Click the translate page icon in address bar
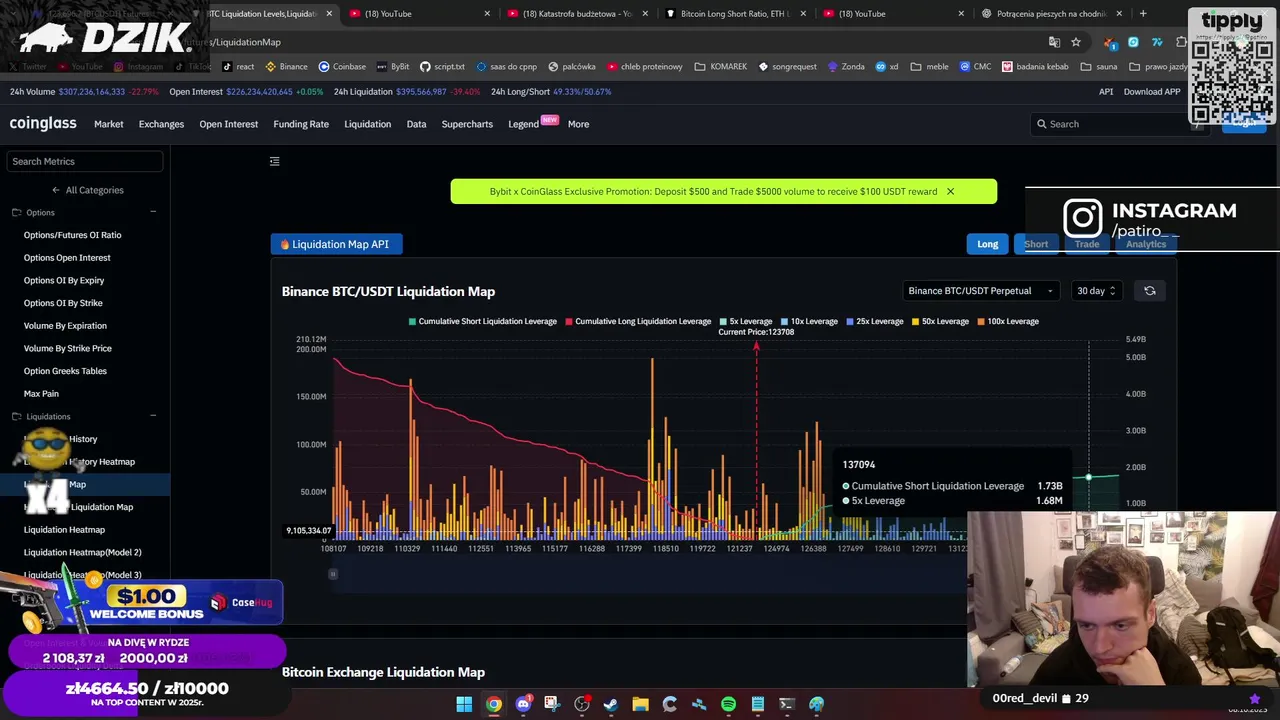The width and height of the screenshot is (1280, 720). pos(1054,42)
